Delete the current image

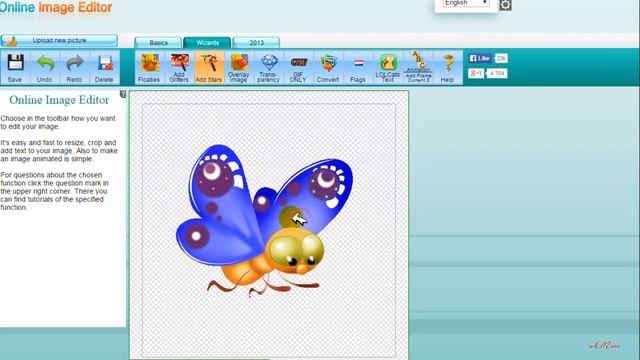coord(104,67)
